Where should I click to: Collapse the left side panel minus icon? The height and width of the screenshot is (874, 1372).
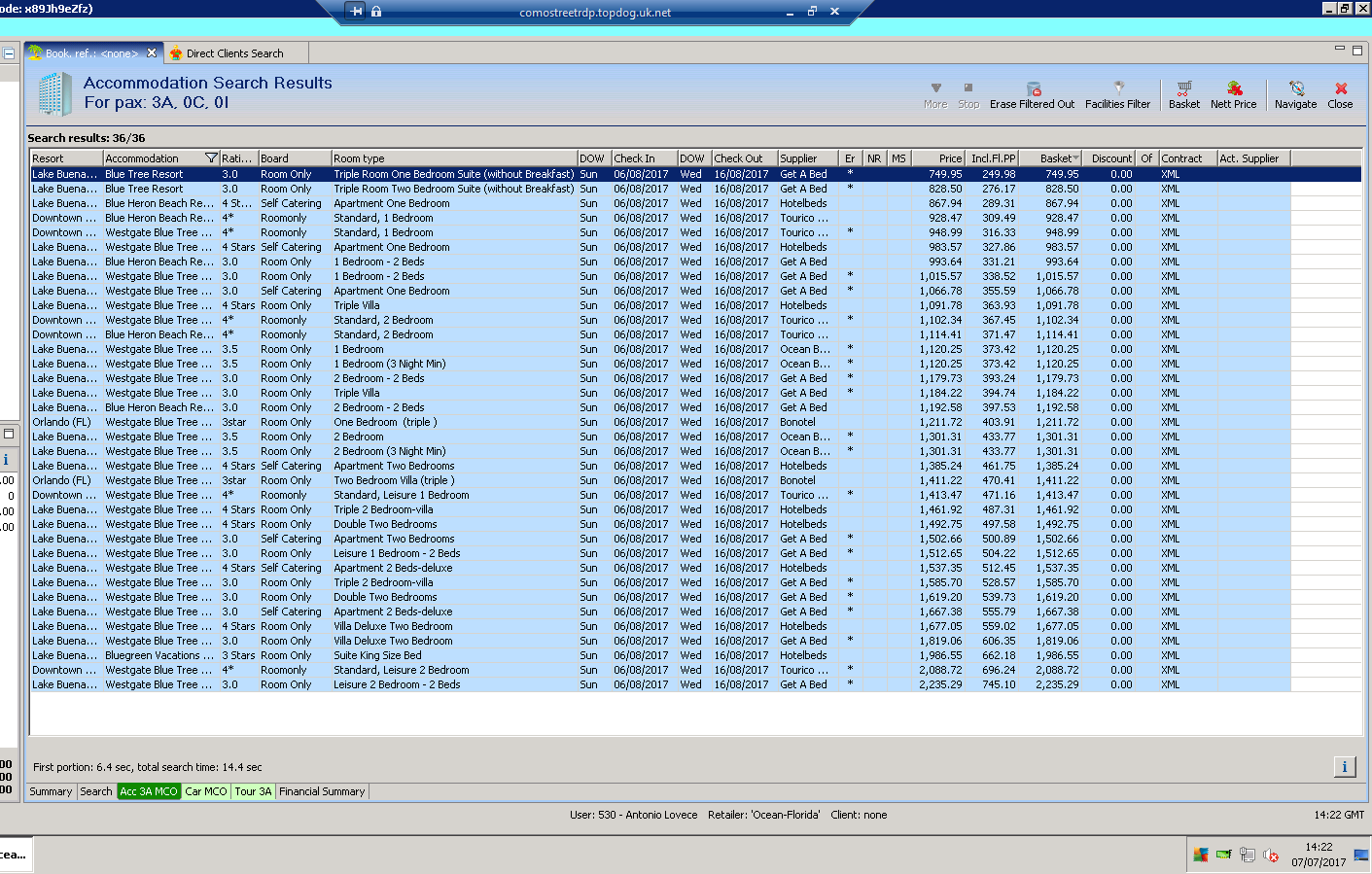[9, 53]
